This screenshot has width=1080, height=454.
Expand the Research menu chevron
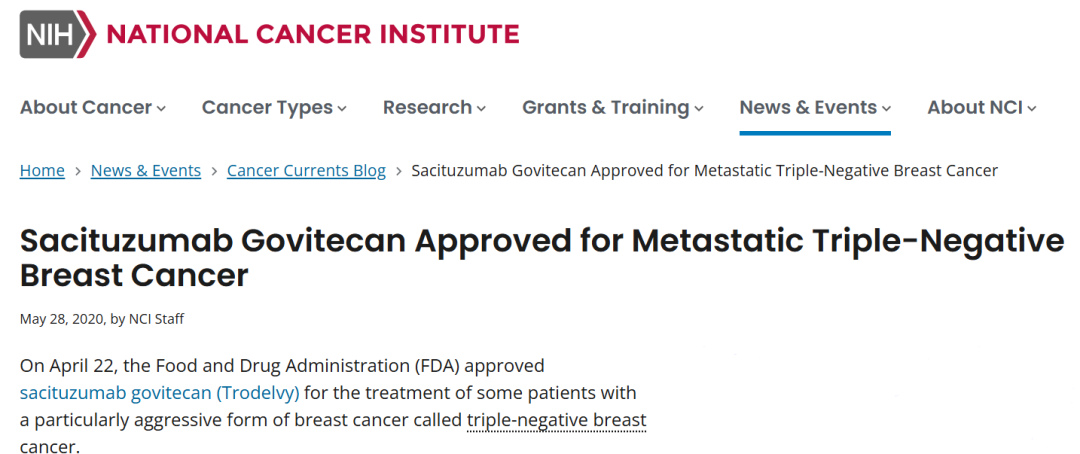pos(481,108)
